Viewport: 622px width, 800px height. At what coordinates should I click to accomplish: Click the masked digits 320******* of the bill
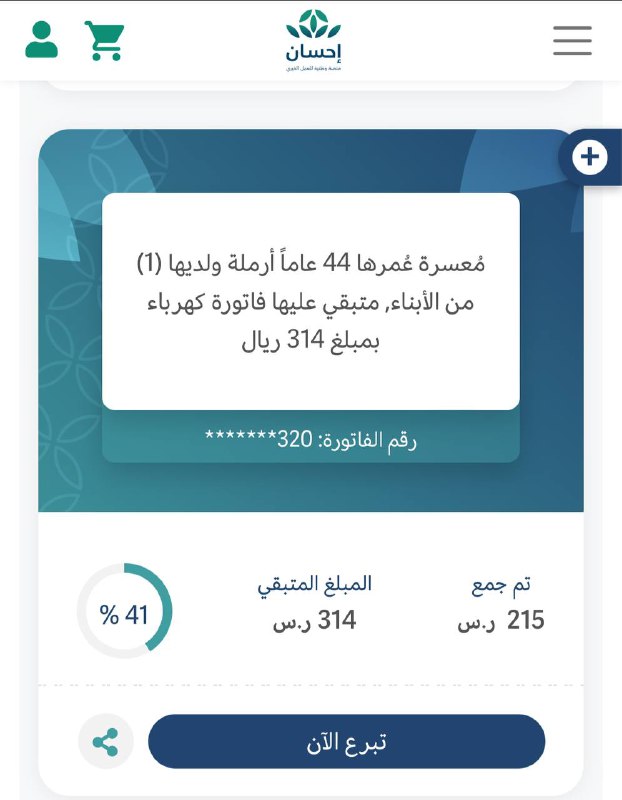pyautogui.click(x=259, y=438)
